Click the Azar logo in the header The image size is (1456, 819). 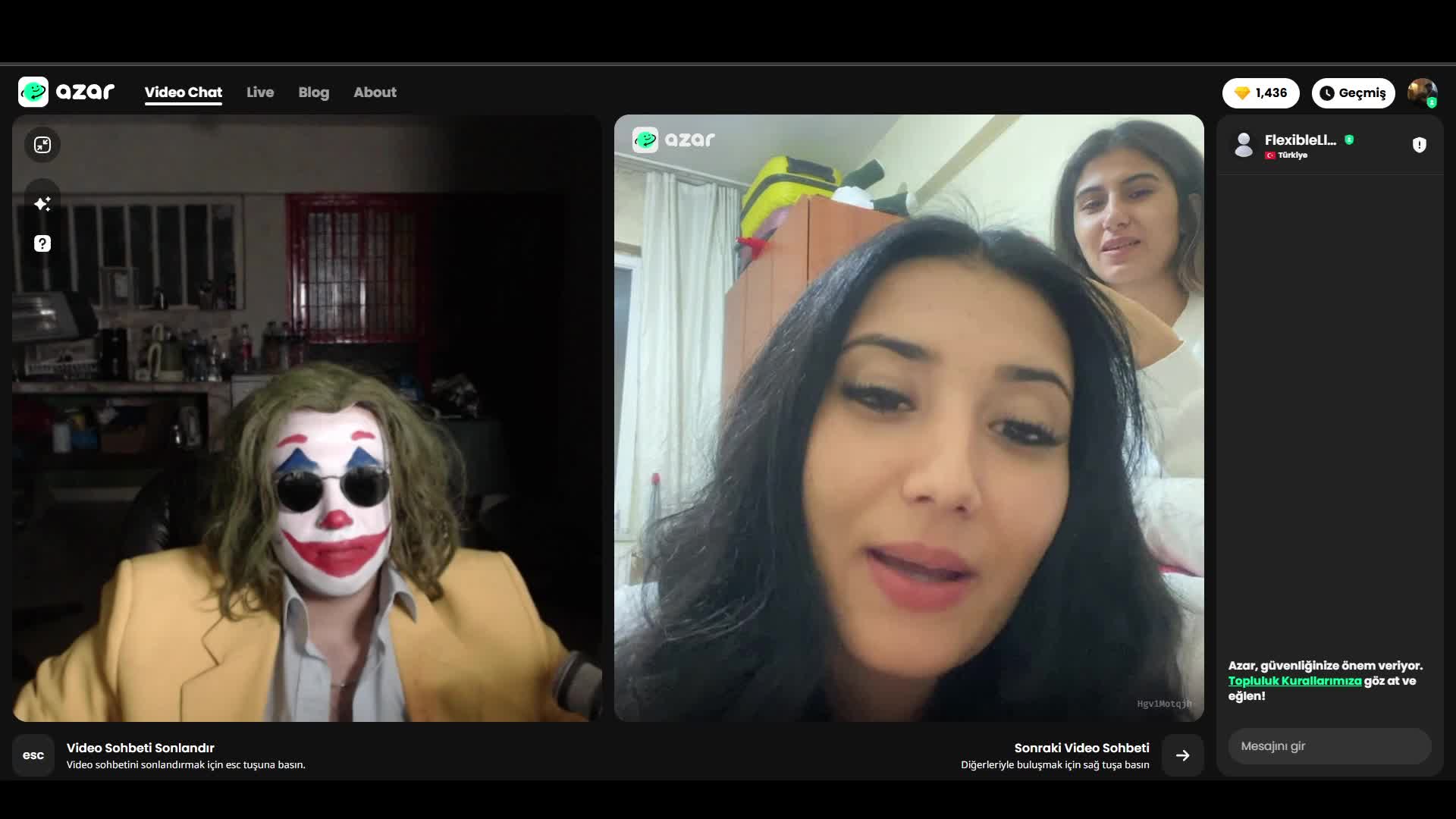click(x=66, y=92)
